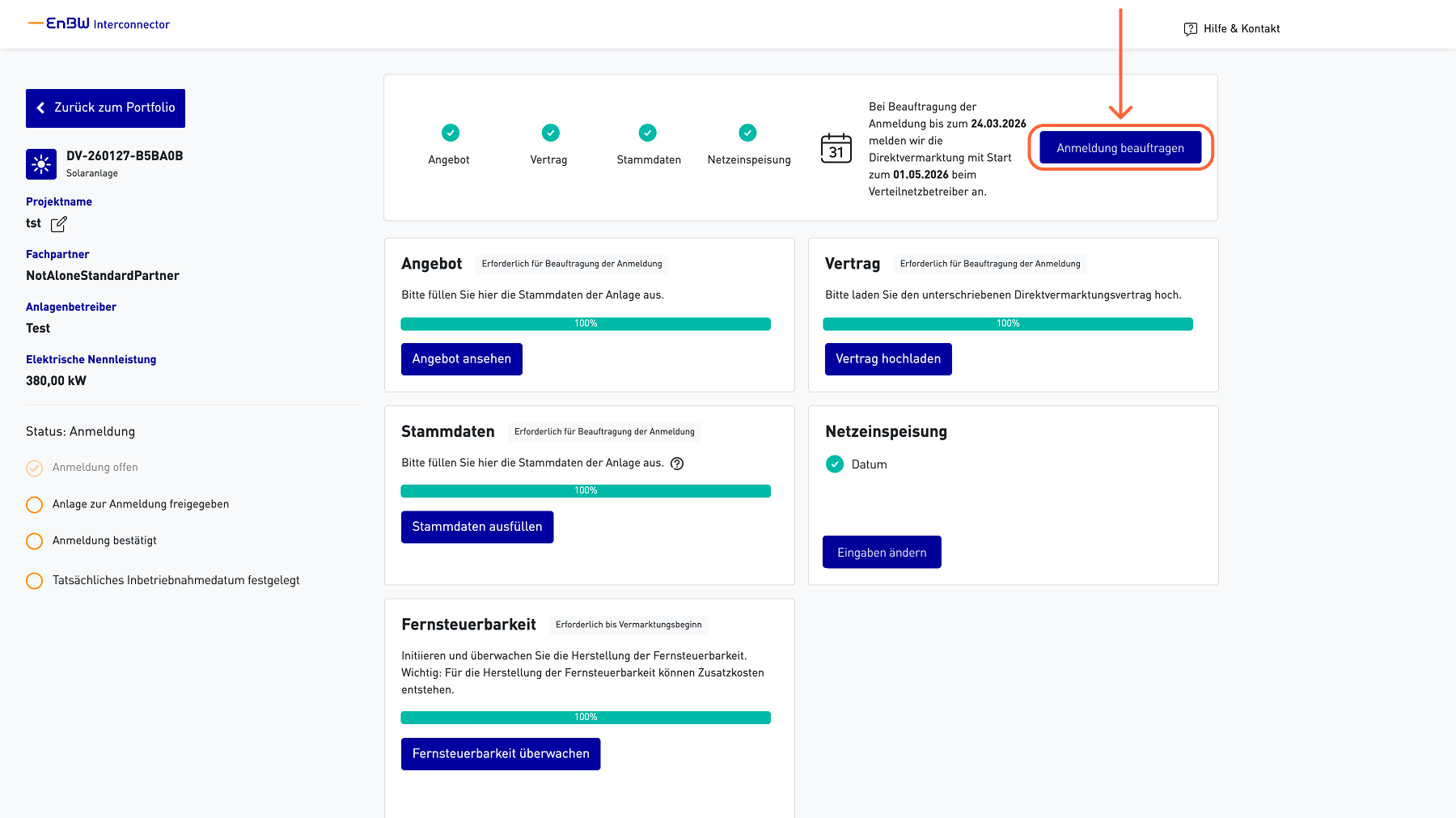The width and height of the screenshot is (1456, 818).
Task: Select the Anlage zur Anmeldung freigegeben status circle
Action: (x=34, y=505)
